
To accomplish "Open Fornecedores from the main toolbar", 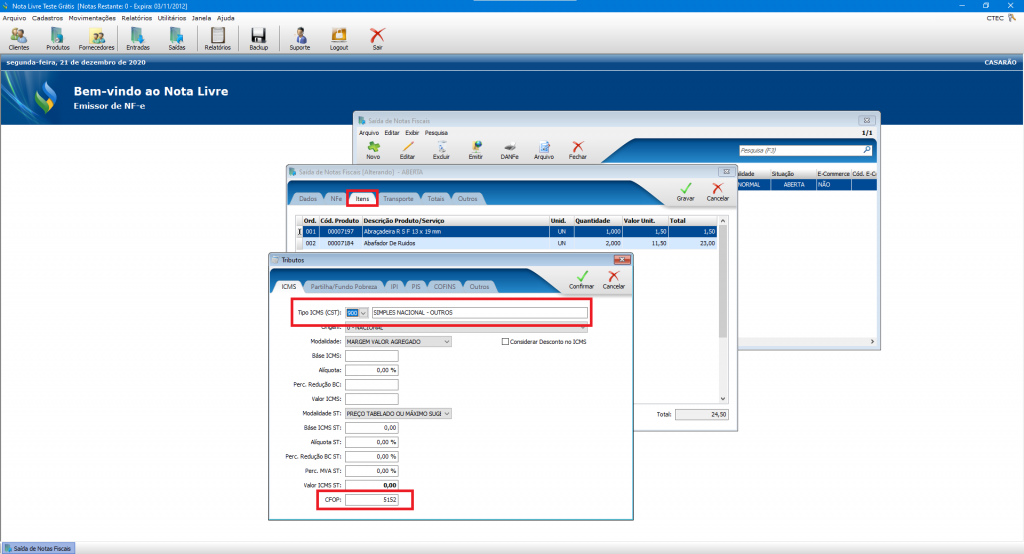I will coord(97,38).
